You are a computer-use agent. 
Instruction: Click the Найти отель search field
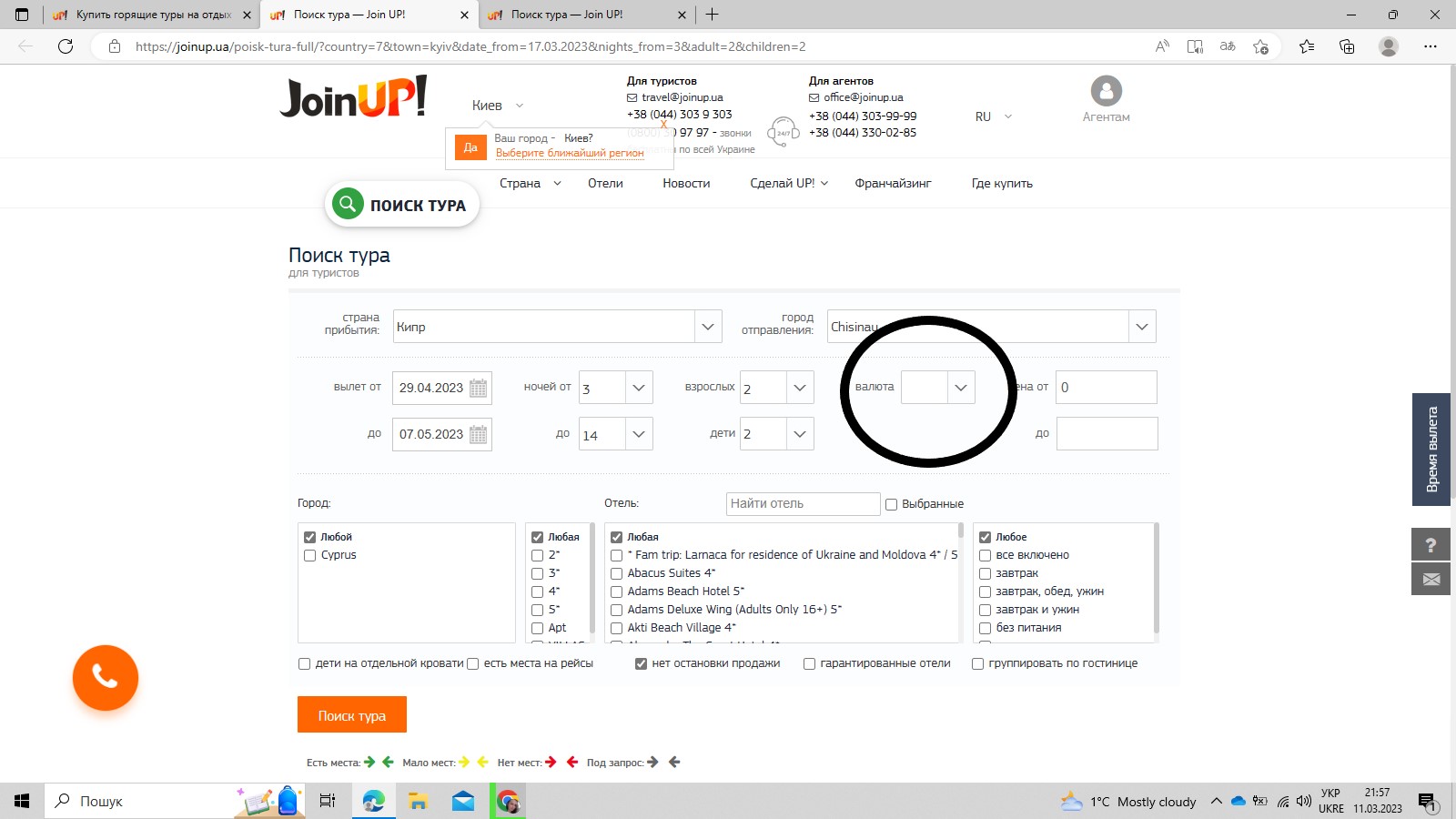803,504
